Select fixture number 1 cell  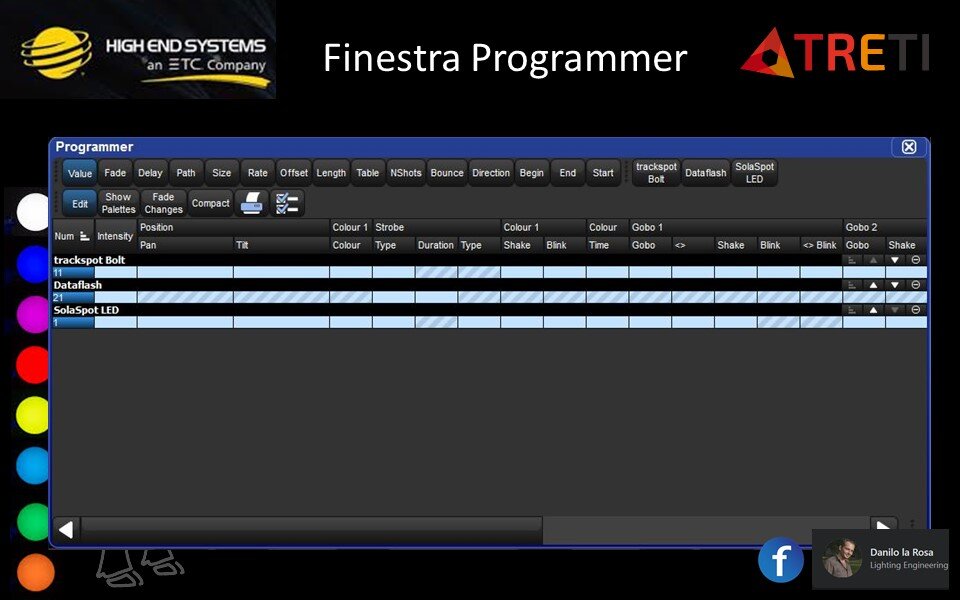click(x=73, y=323)
